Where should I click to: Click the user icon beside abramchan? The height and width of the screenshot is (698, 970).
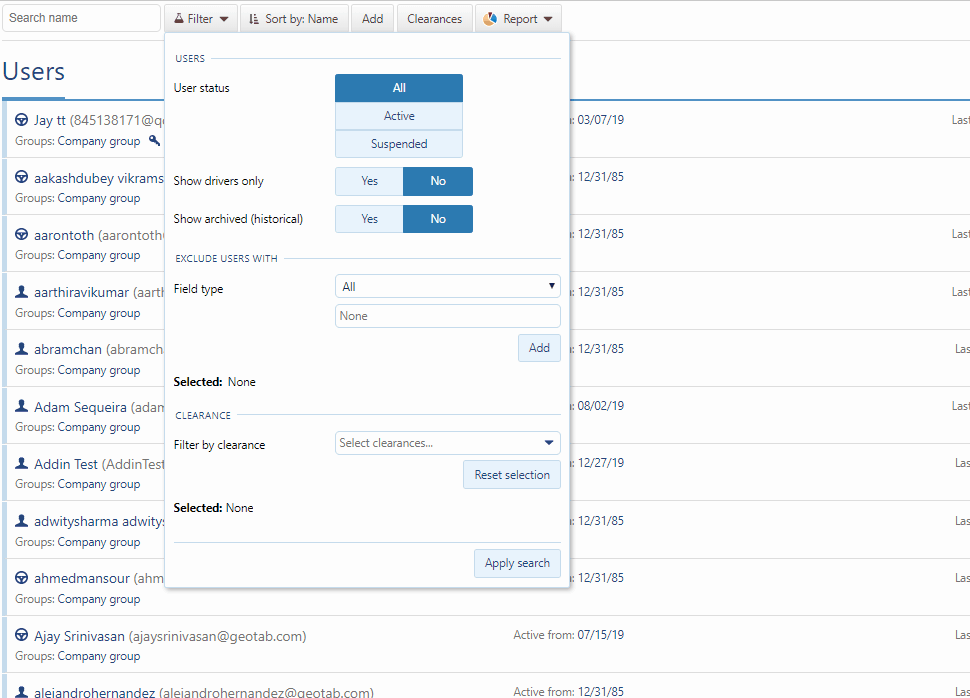22,348
